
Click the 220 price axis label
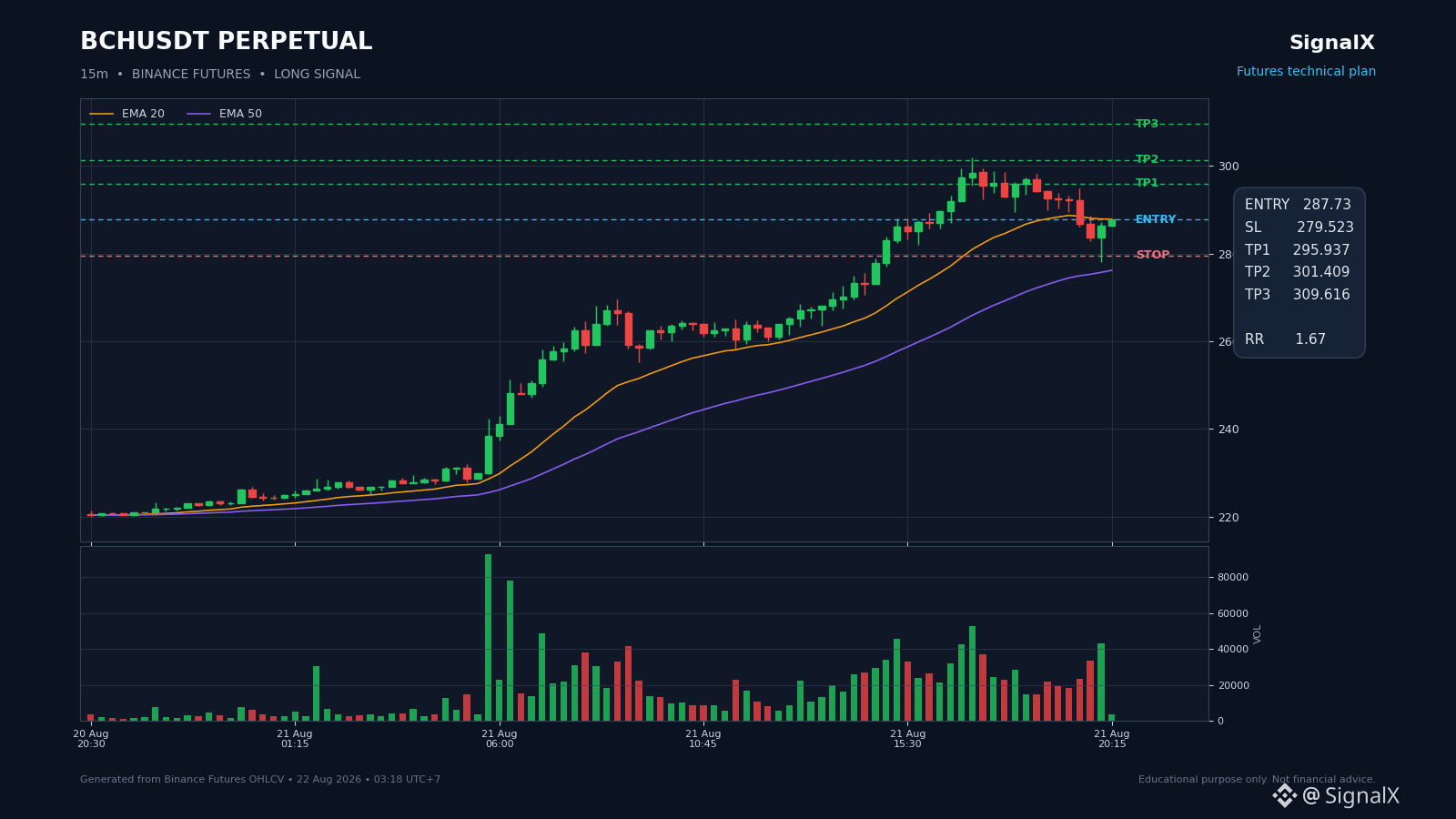1228,518
